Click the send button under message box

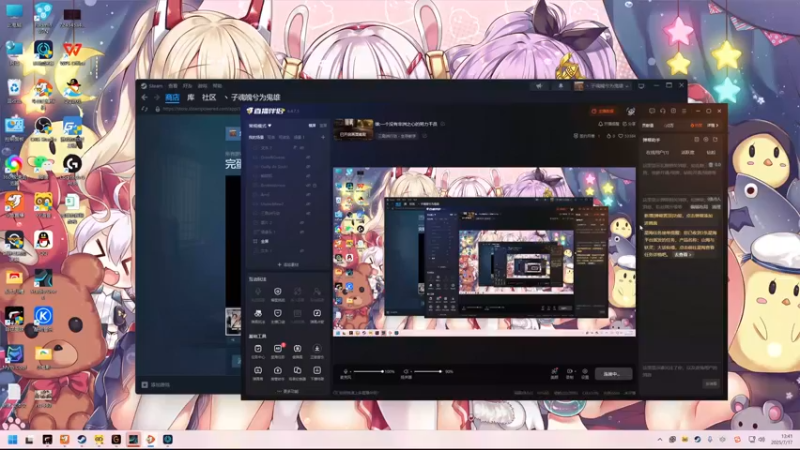(711, 384)
